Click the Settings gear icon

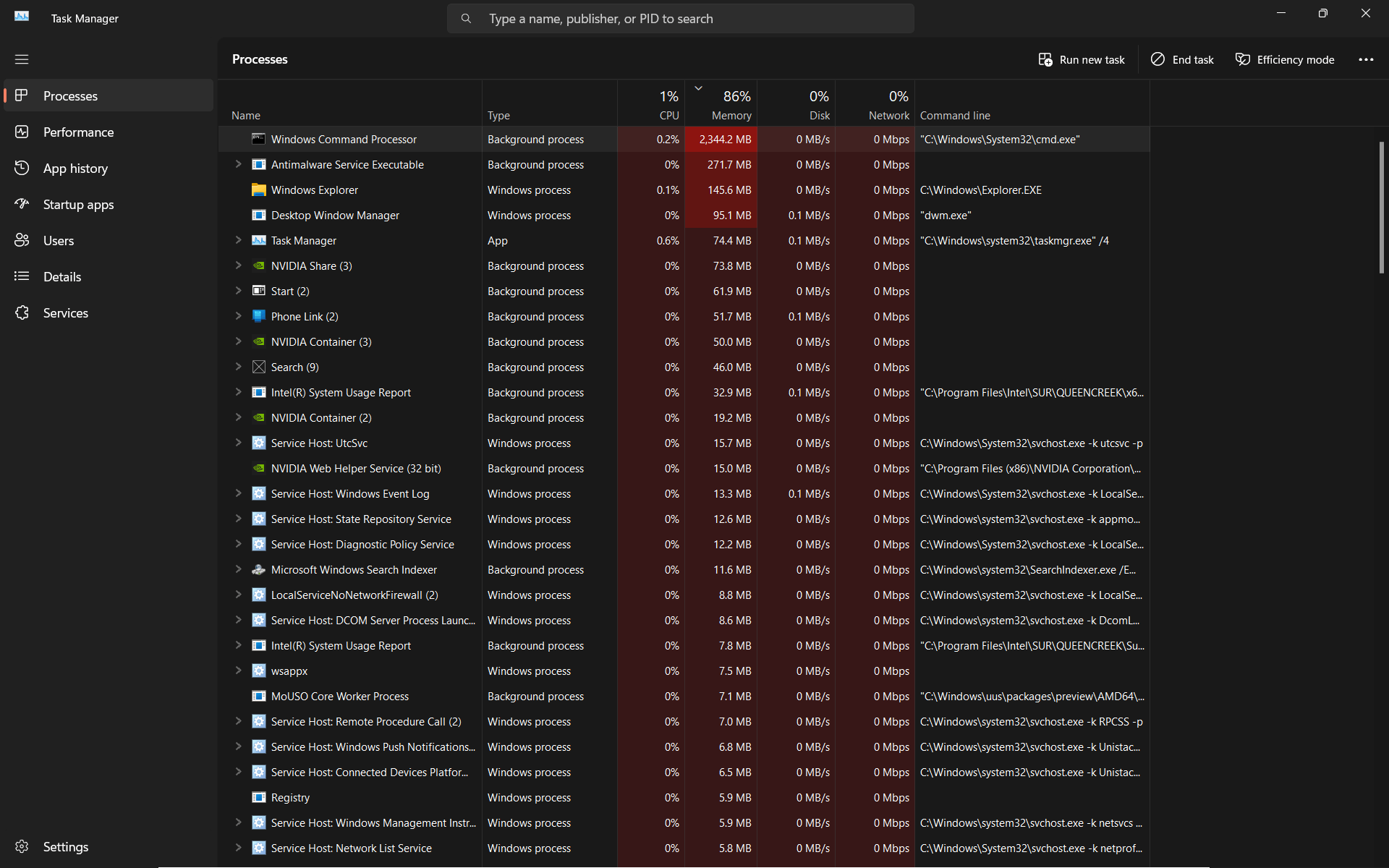(x=22, y=846)
